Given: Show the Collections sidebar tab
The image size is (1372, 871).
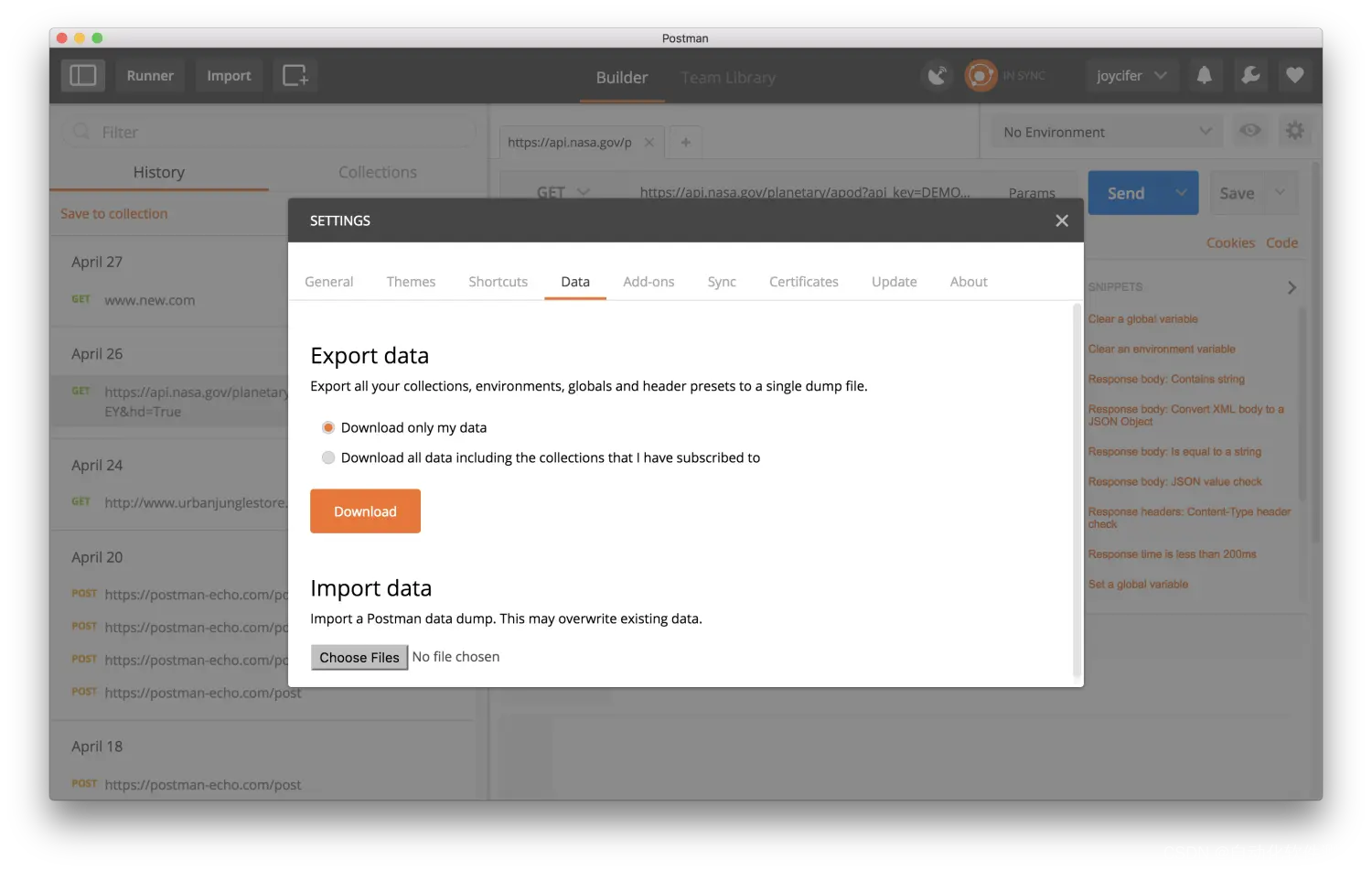Looking at the screenshot, I should point(378,172).
